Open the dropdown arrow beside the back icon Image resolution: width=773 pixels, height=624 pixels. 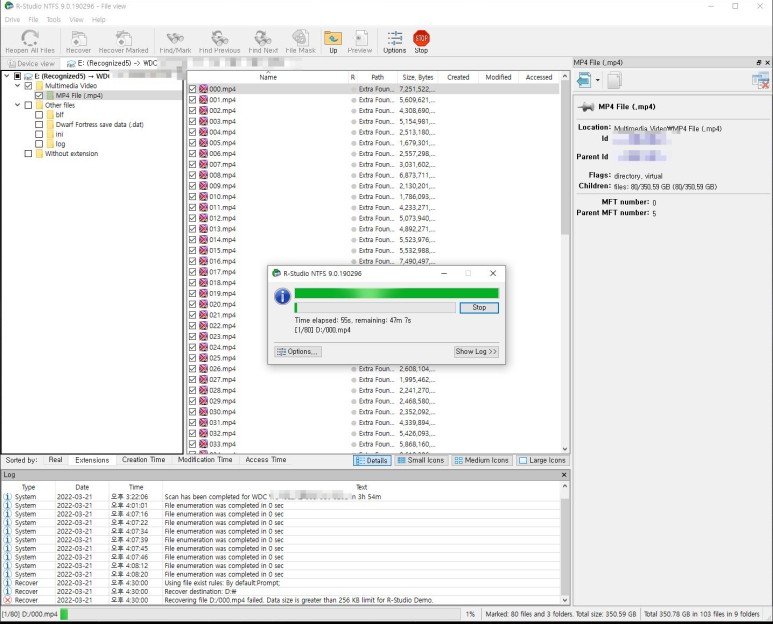point(597,80)
